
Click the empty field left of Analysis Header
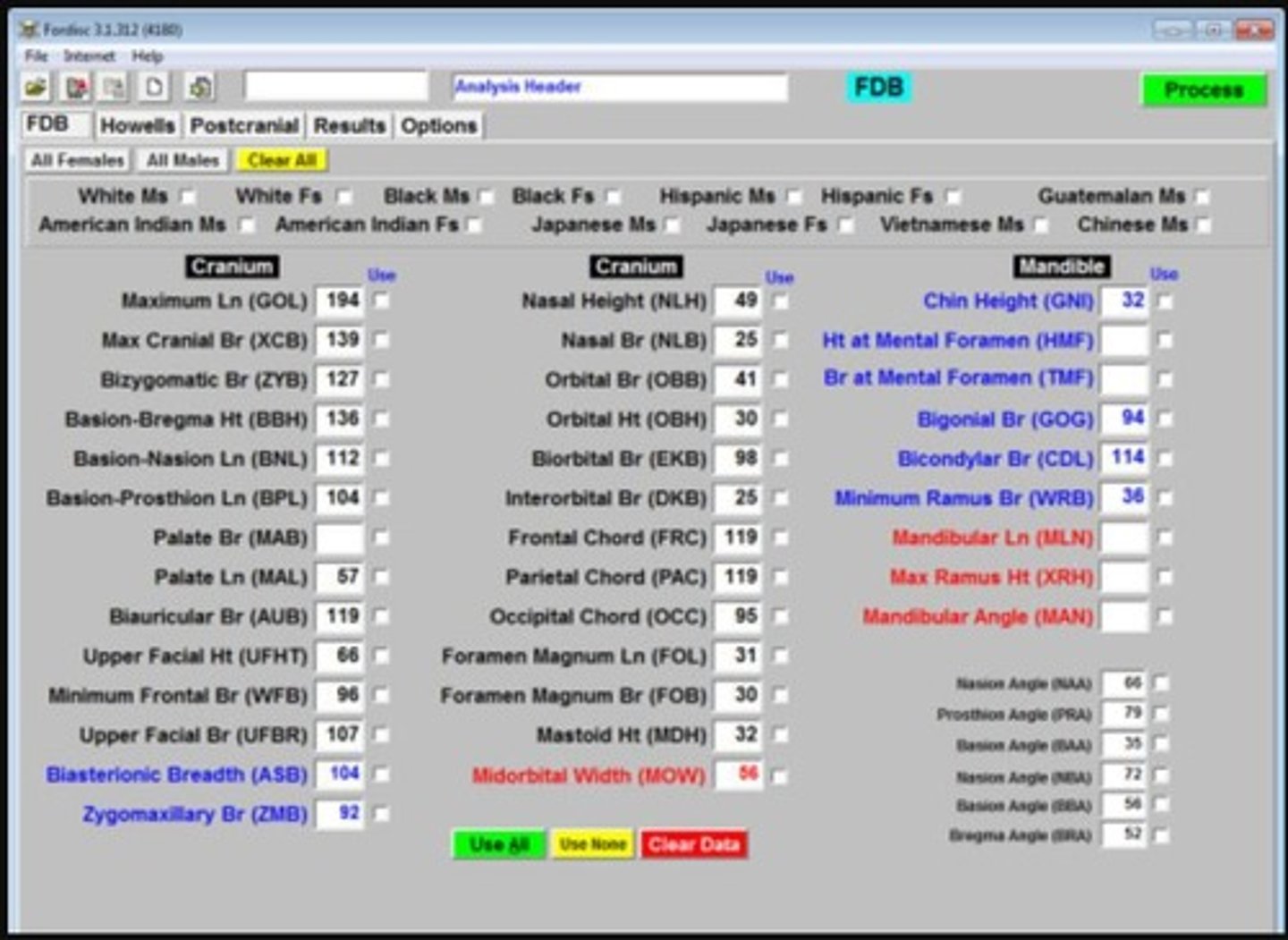tap(336, 87)
